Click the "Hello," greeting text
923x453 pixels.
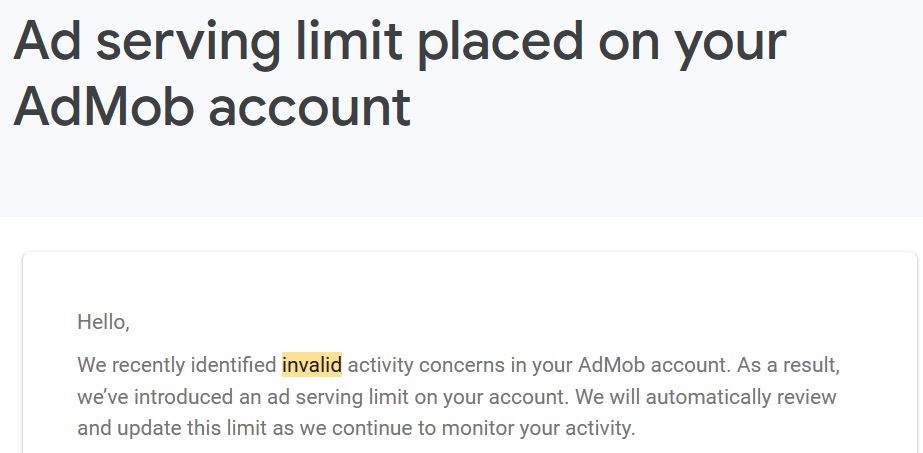103,322
